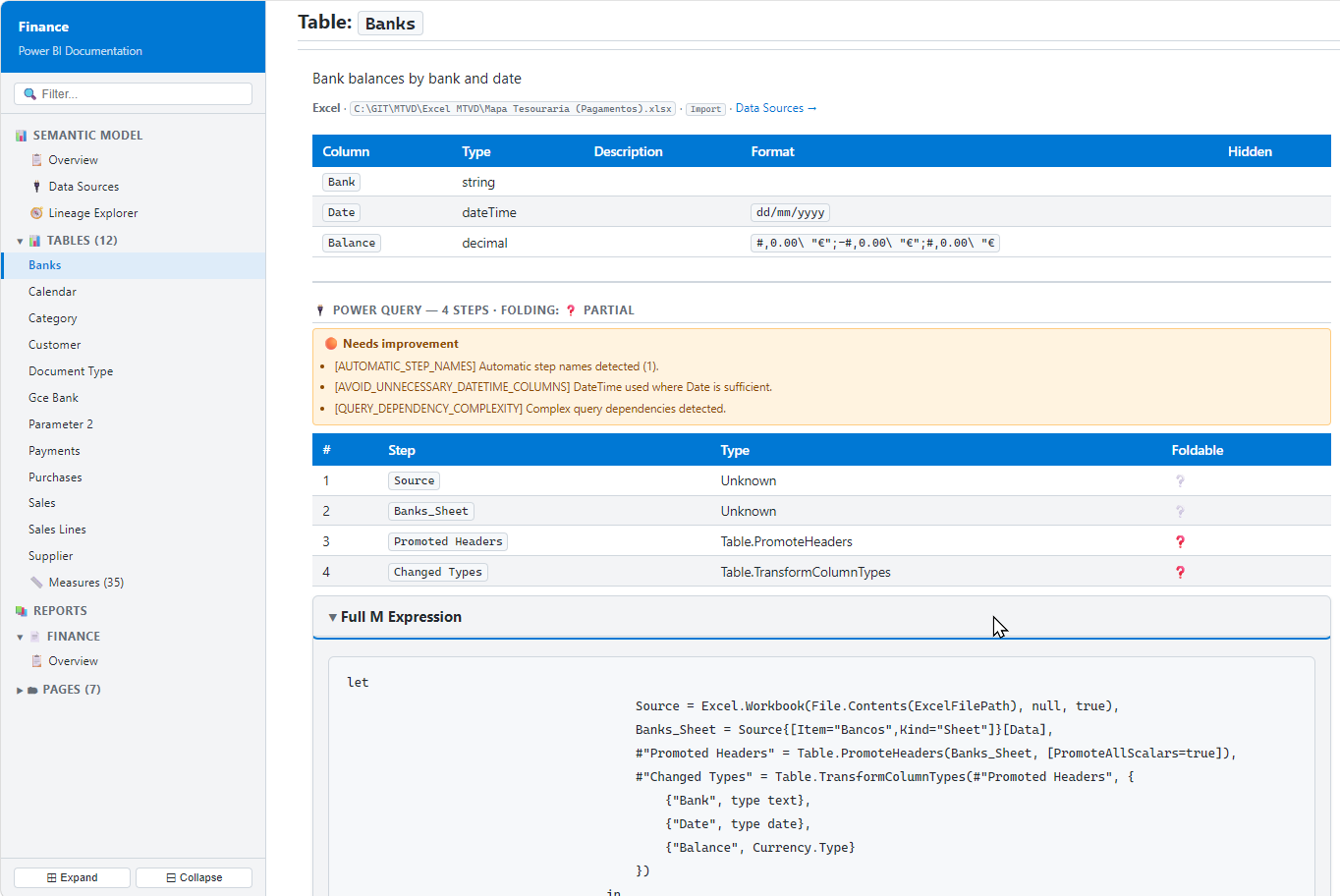Click the Import mode badge
The image size is (1340, 896).
tap(705, 109)
